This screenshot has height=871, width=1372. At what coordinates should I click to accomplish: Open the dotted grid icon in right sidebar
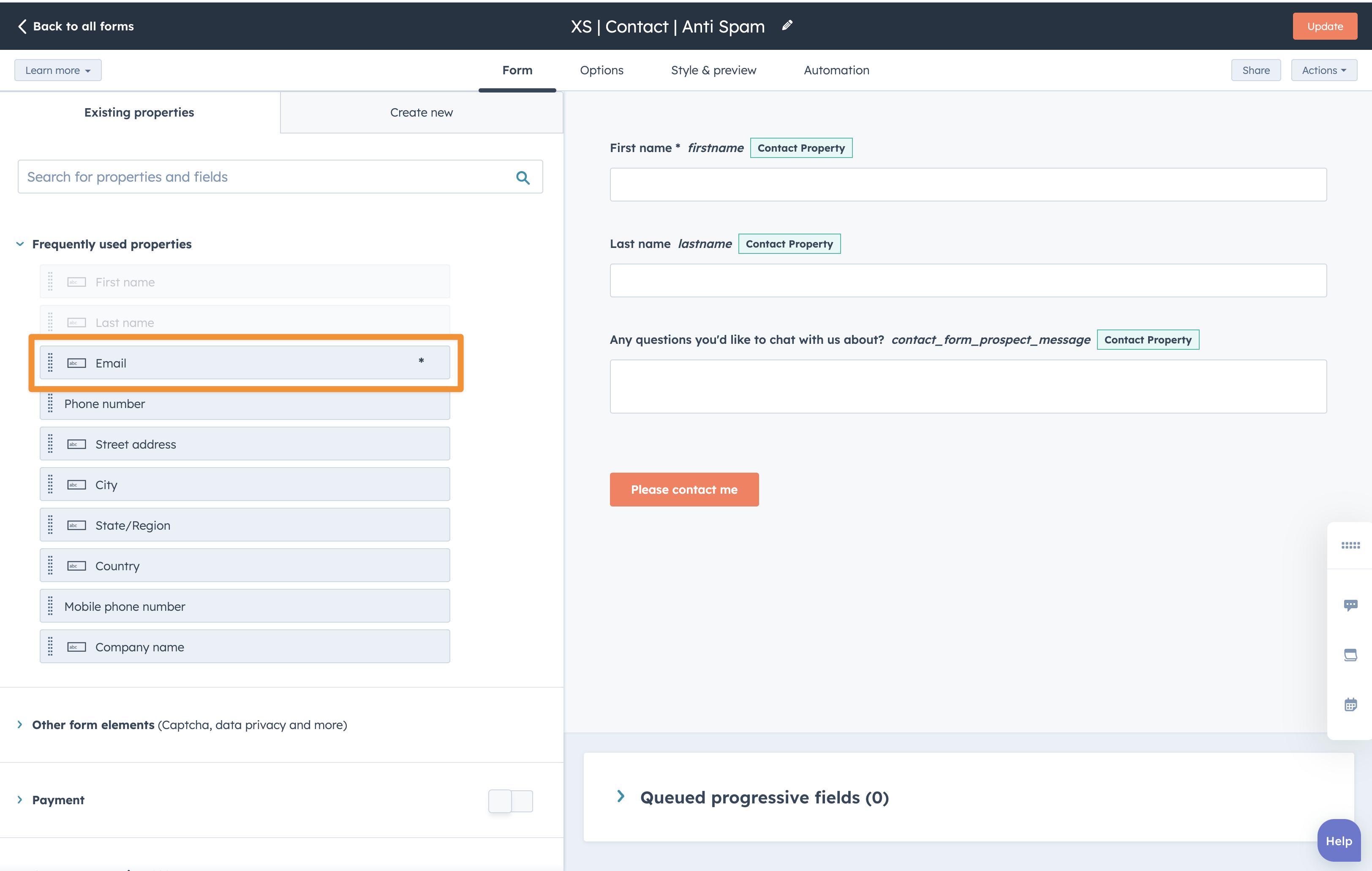tap(1350, 545)
